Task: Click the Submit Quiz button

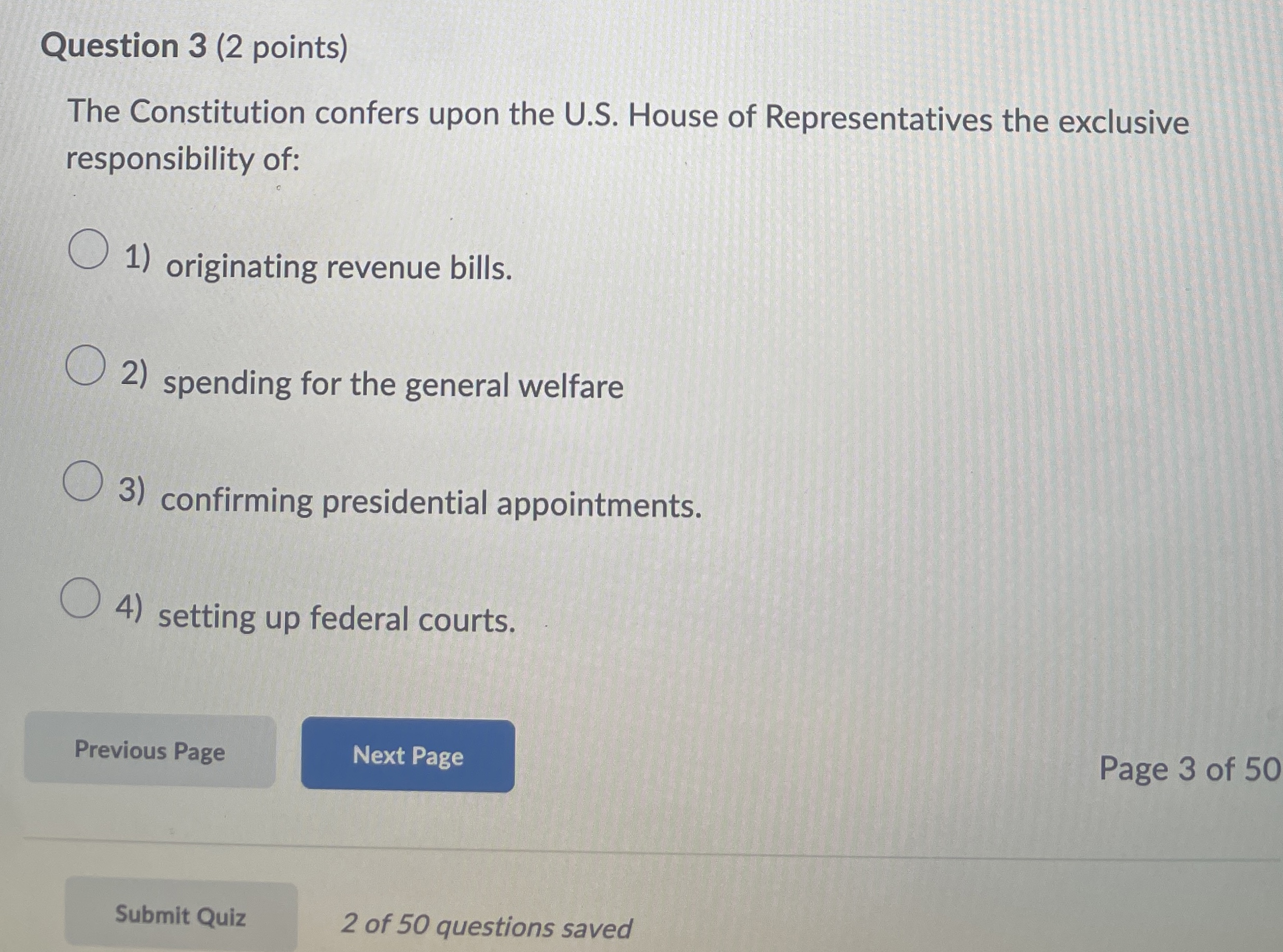Action: 180,914
